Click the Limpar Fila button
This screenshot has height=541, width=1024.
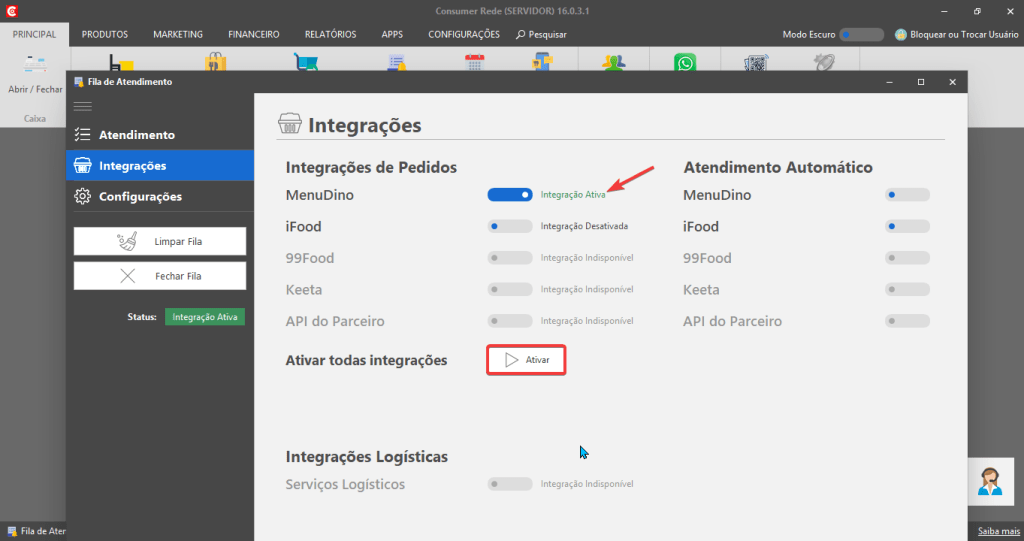tap(160, 241)
